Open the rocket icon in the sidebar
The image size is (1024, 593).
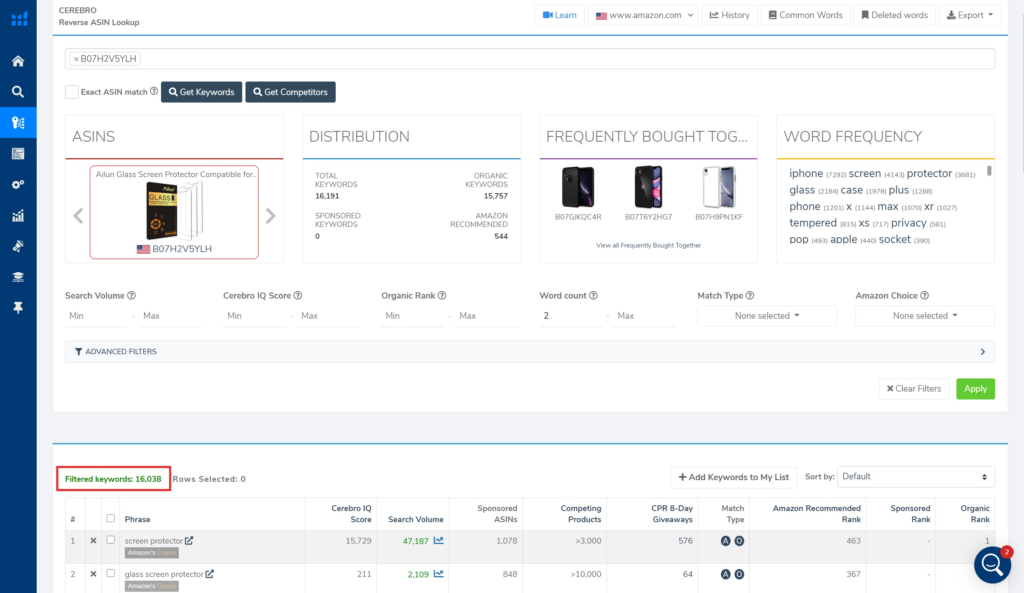[x=18, y=246]
